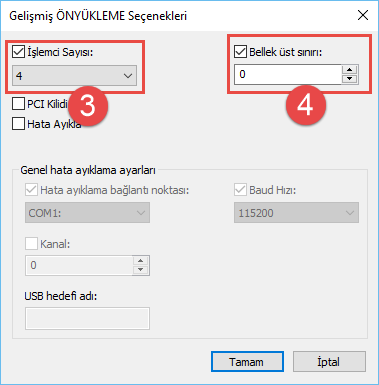Viewport: 379px width, 385px height.
Task: Decrease Bellek üst sınırı with down arrow
Action: (x=349, y=79)
